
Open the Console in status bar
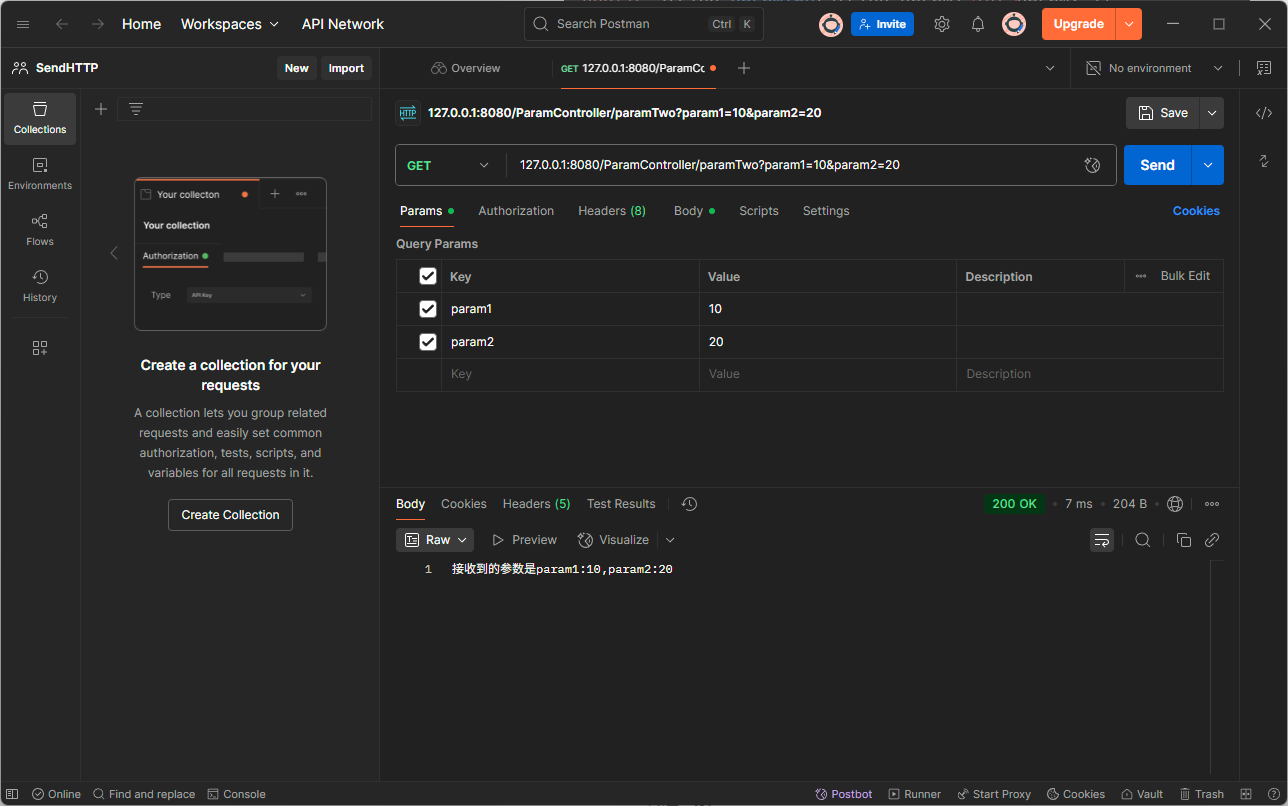click(x=236, y=794)
